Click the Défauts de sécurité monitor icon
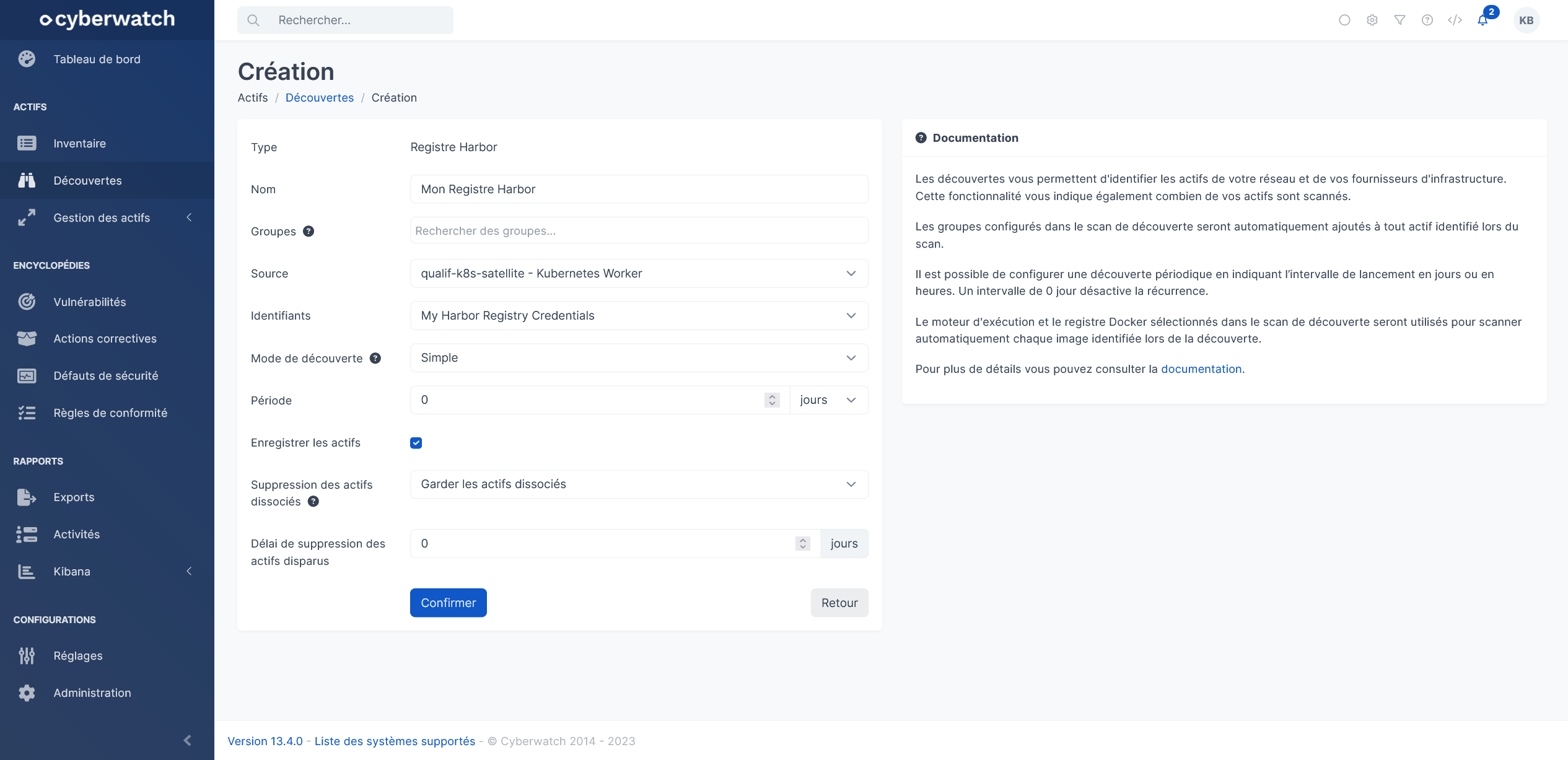 [x=27, y=375]
